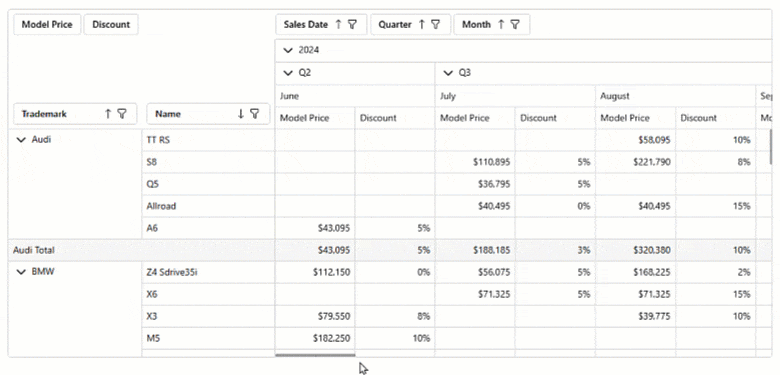Click Model Price header under July

click(x=475, y=118)
